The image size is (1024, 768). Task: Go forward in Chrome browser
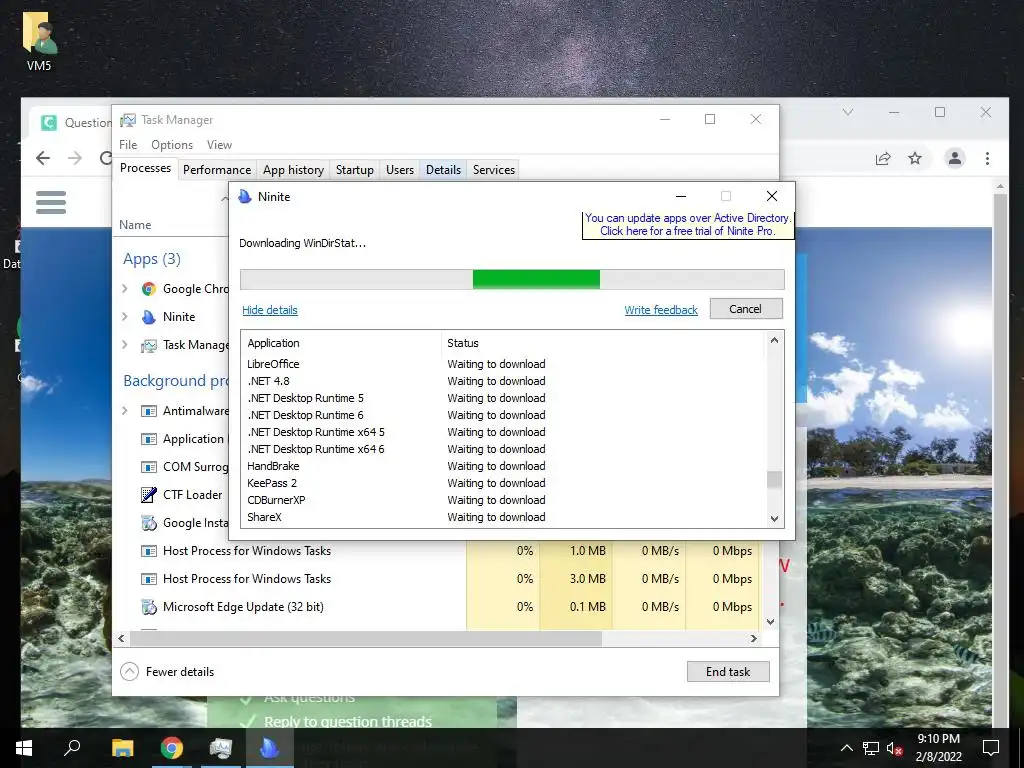coord(75,158)
